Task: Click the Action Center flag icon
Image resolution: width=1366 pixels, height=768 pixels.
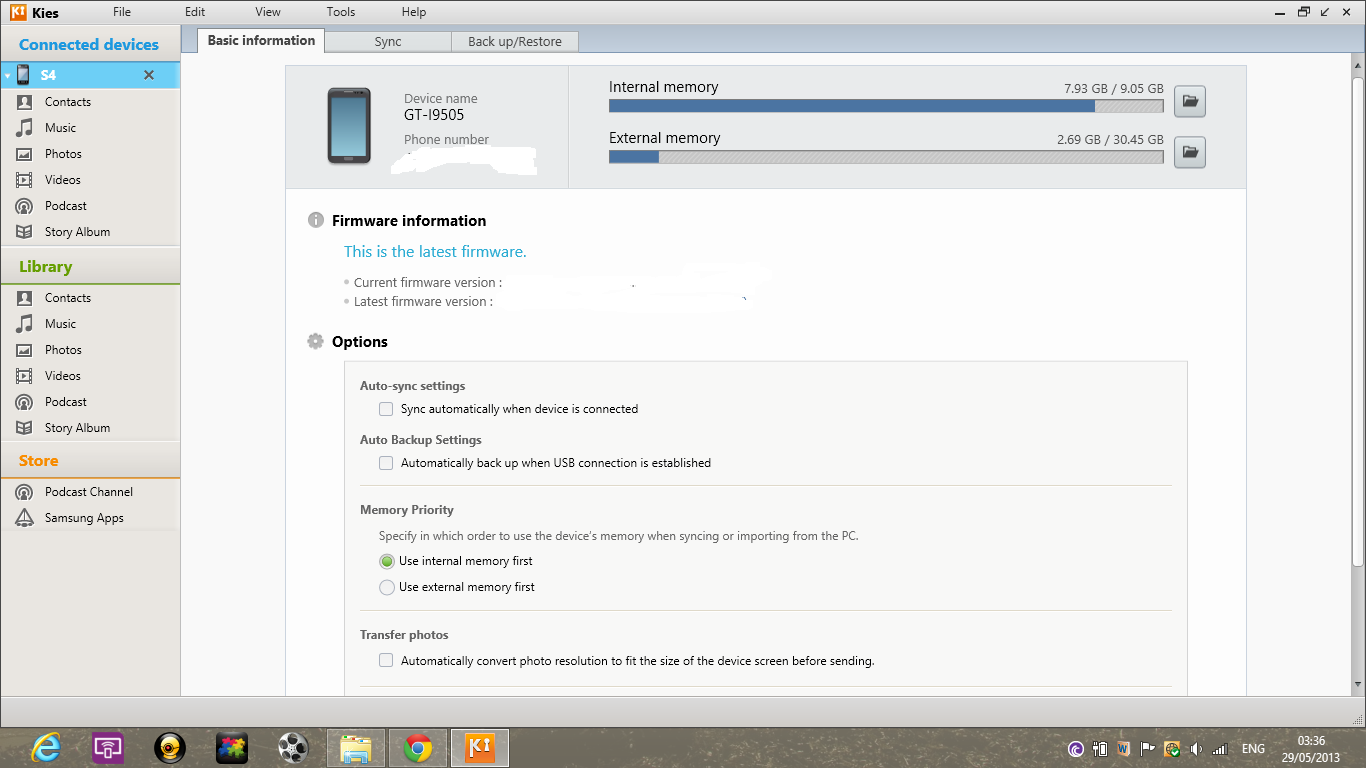Action: click(x=1147, y=748)
